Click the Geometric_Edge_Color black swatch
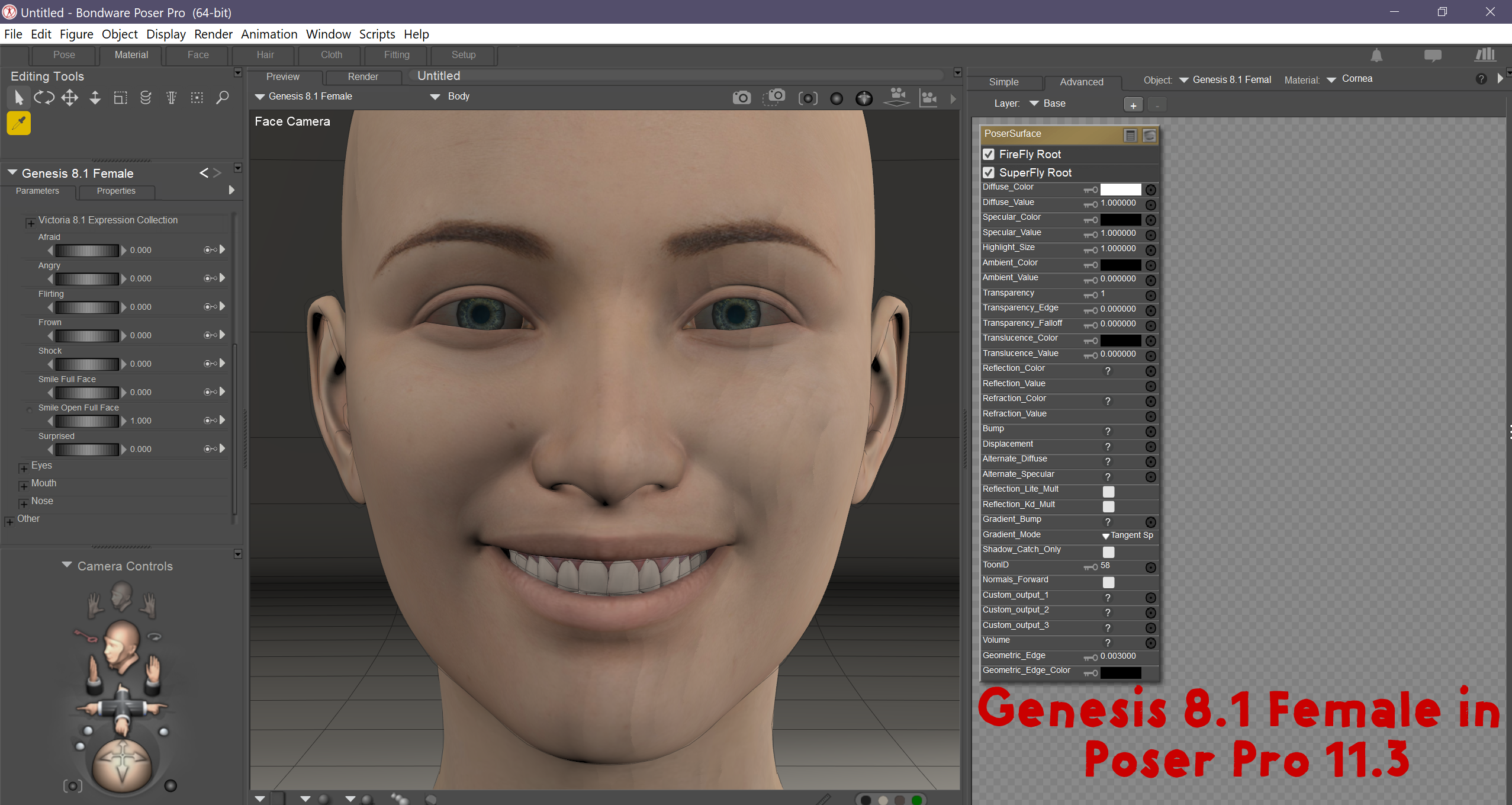The height and width of the screenshot is (805, 1512). pos(1121,673)
